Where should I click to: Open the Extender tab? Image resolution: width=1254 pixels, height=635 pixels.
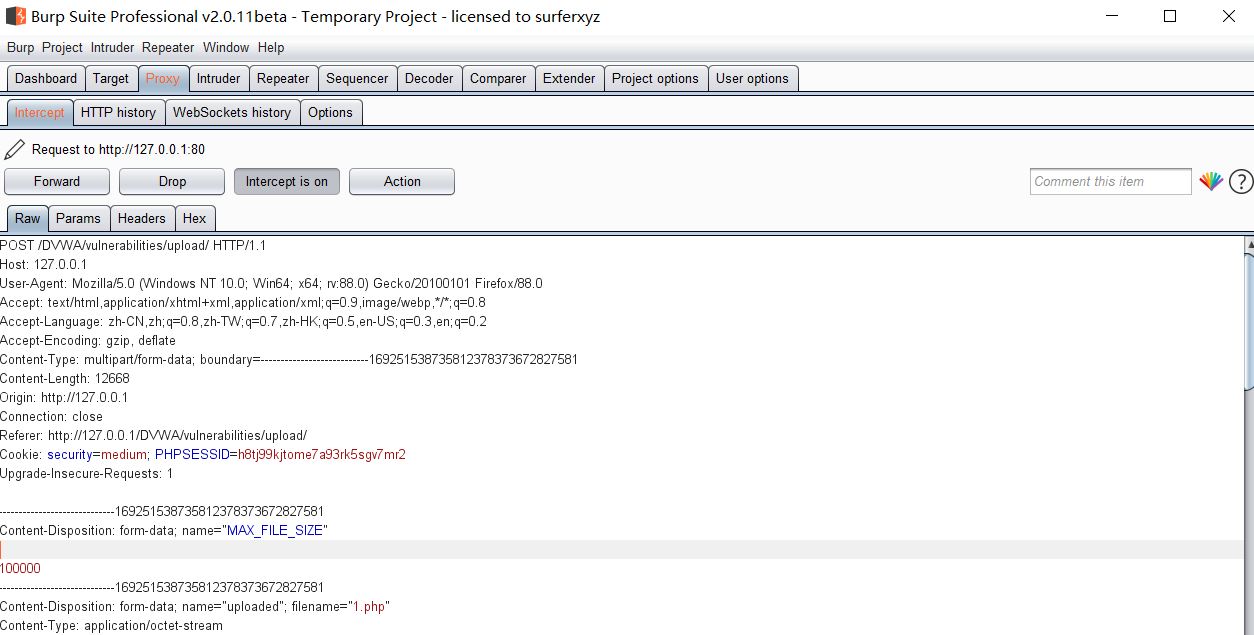569,78
